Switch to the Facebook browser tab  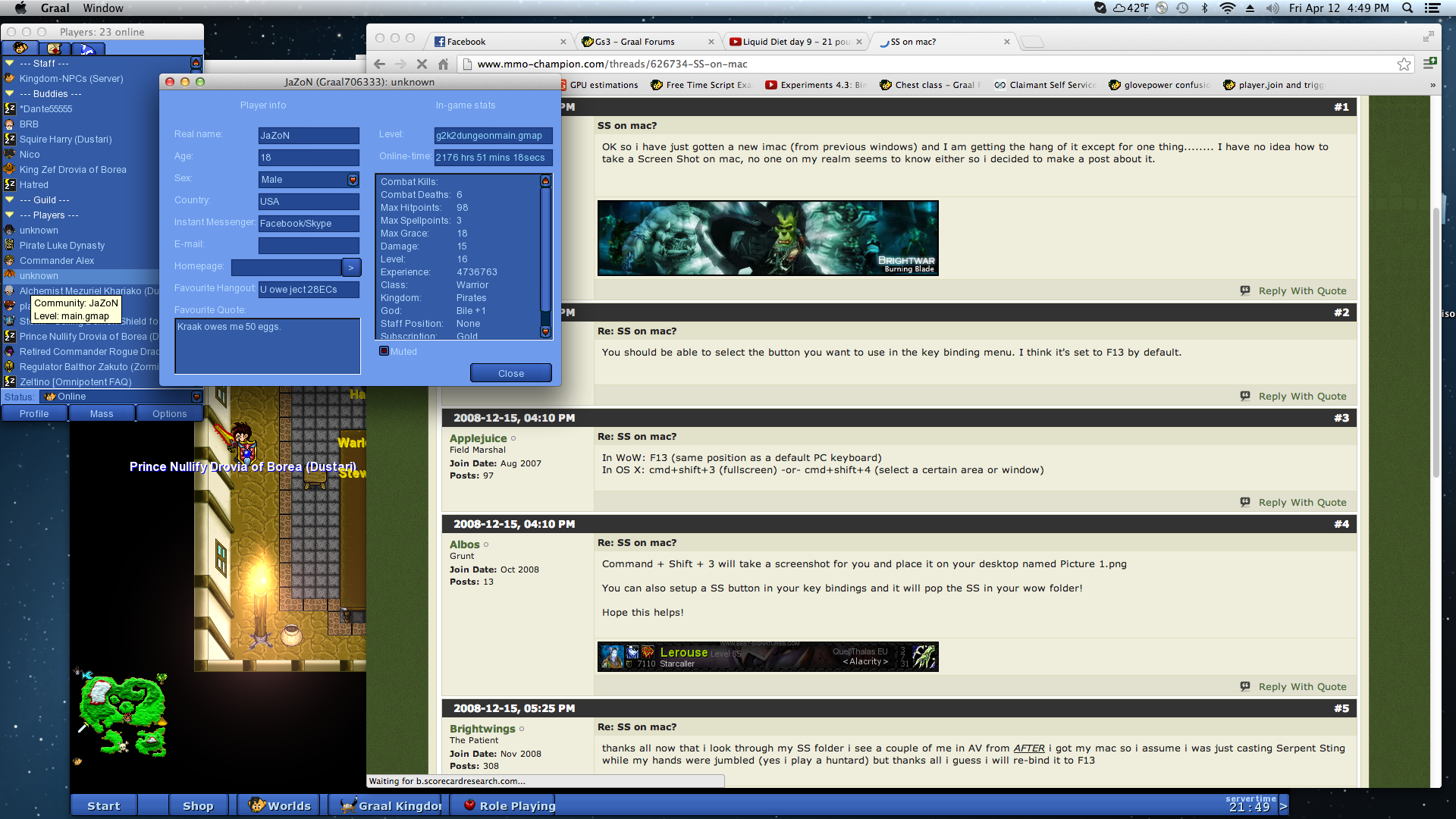coord(500,42)
